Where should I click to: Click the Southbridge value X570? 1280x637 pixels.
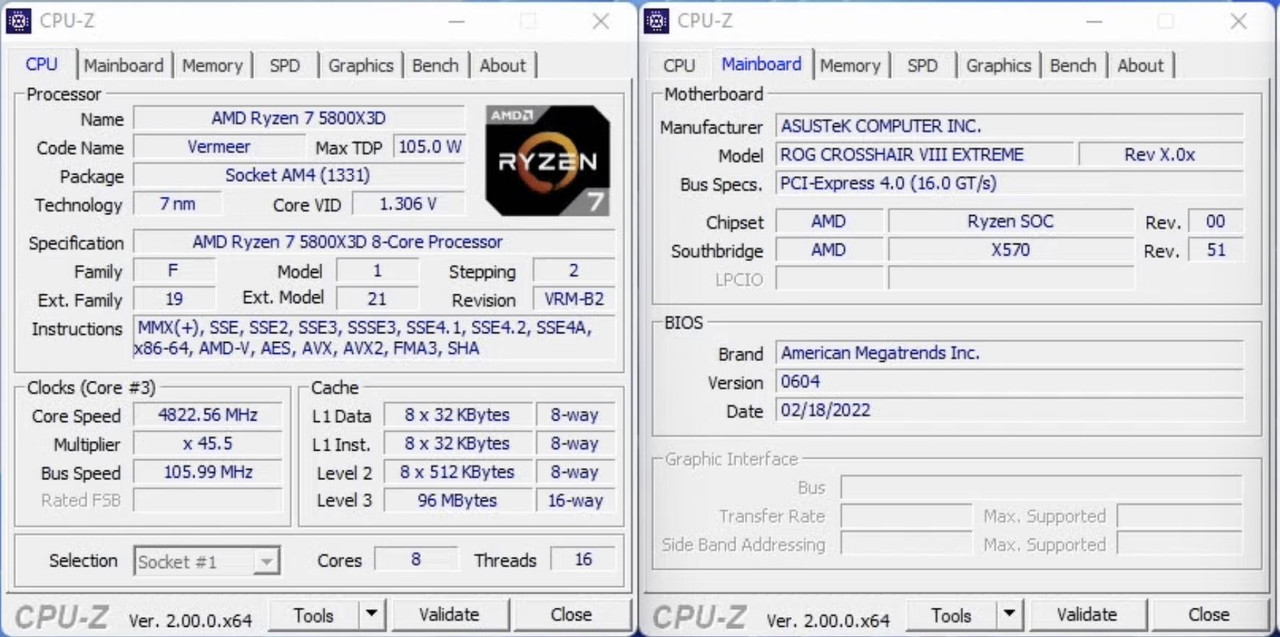pos(1011,250)
